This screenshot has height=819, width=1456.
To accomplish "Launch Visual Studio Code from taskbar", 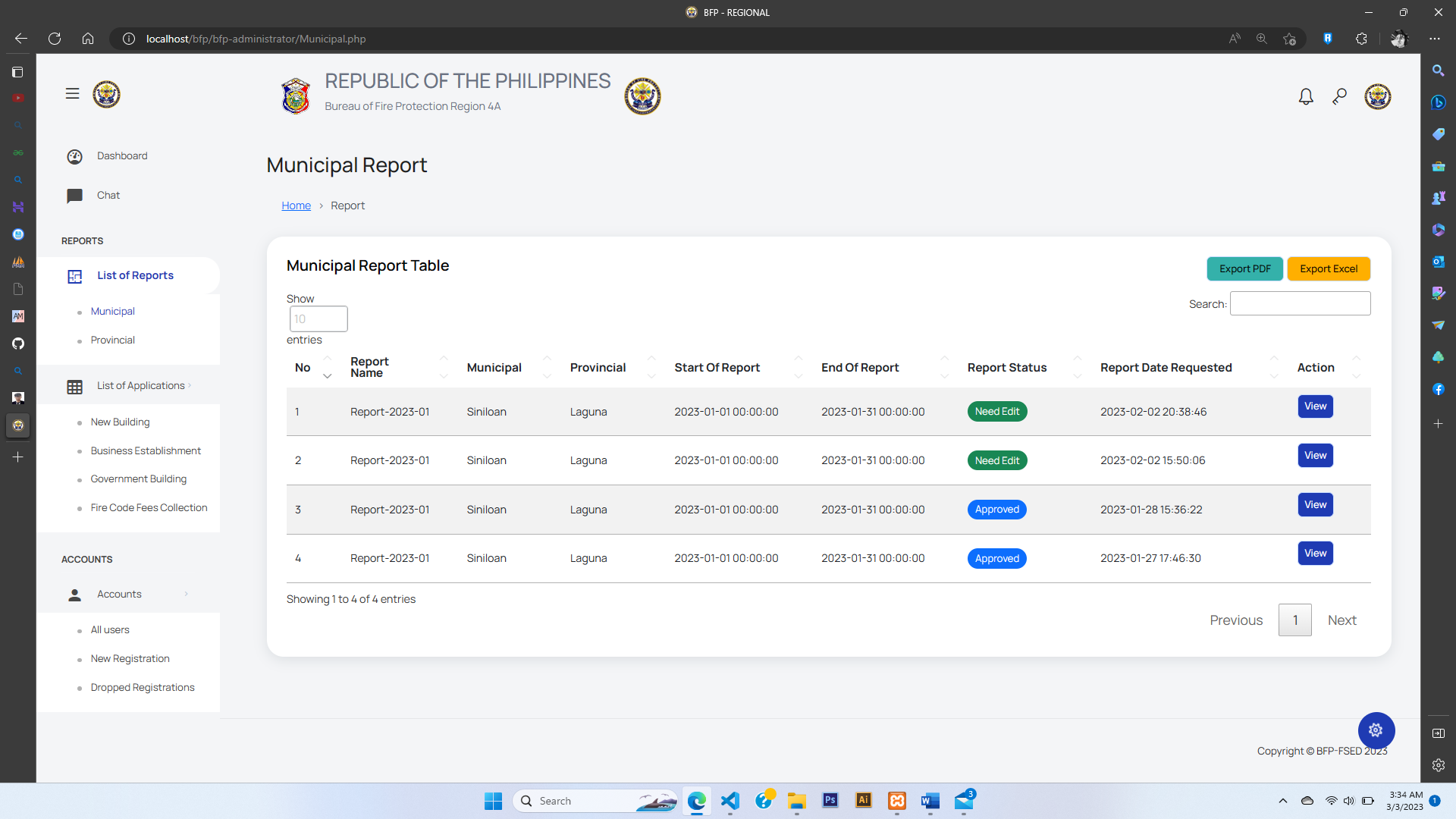I will click(730, 801).
